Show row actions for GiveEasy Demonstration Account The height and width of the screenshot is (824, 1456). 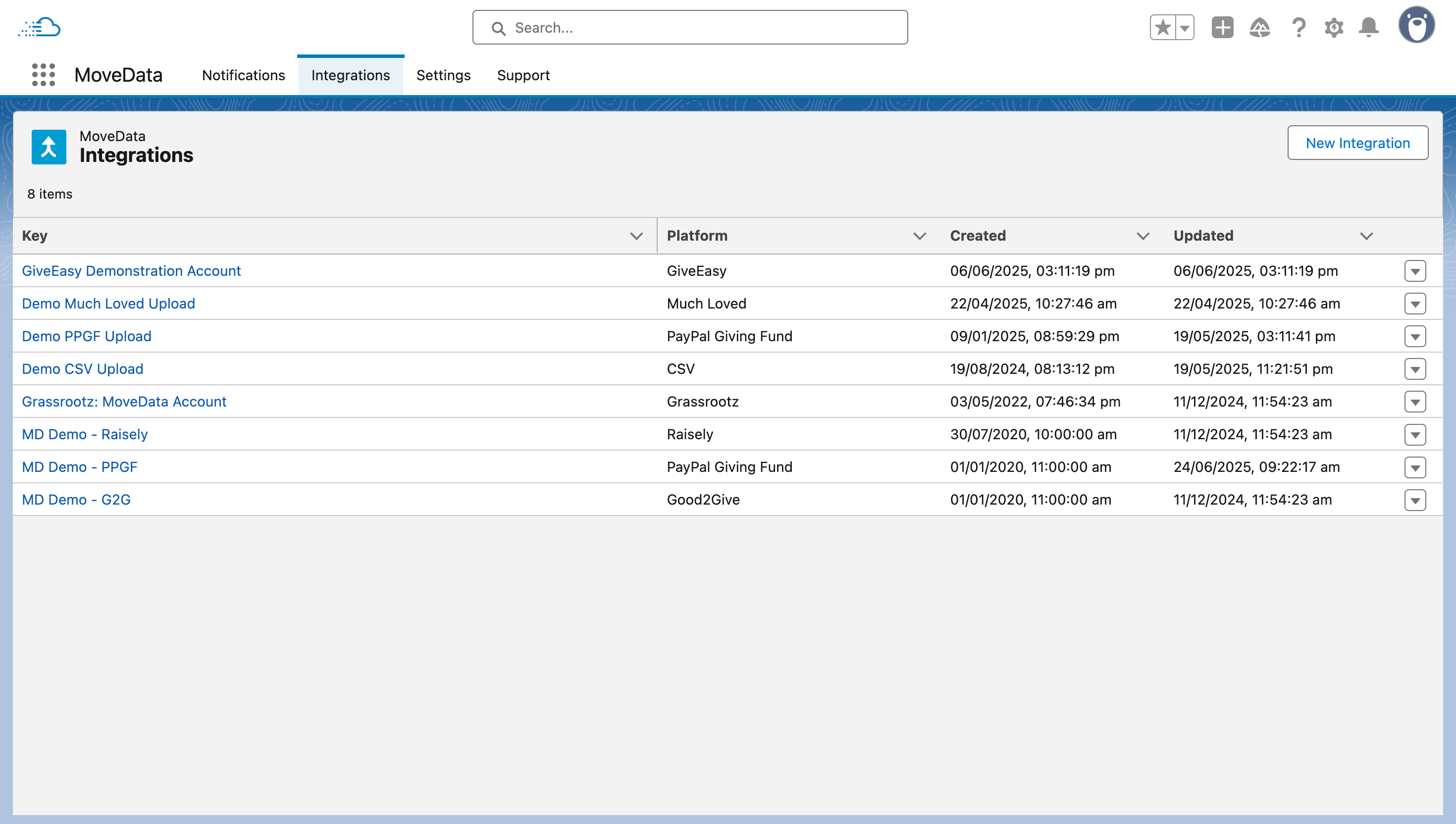click(1415, 271)
